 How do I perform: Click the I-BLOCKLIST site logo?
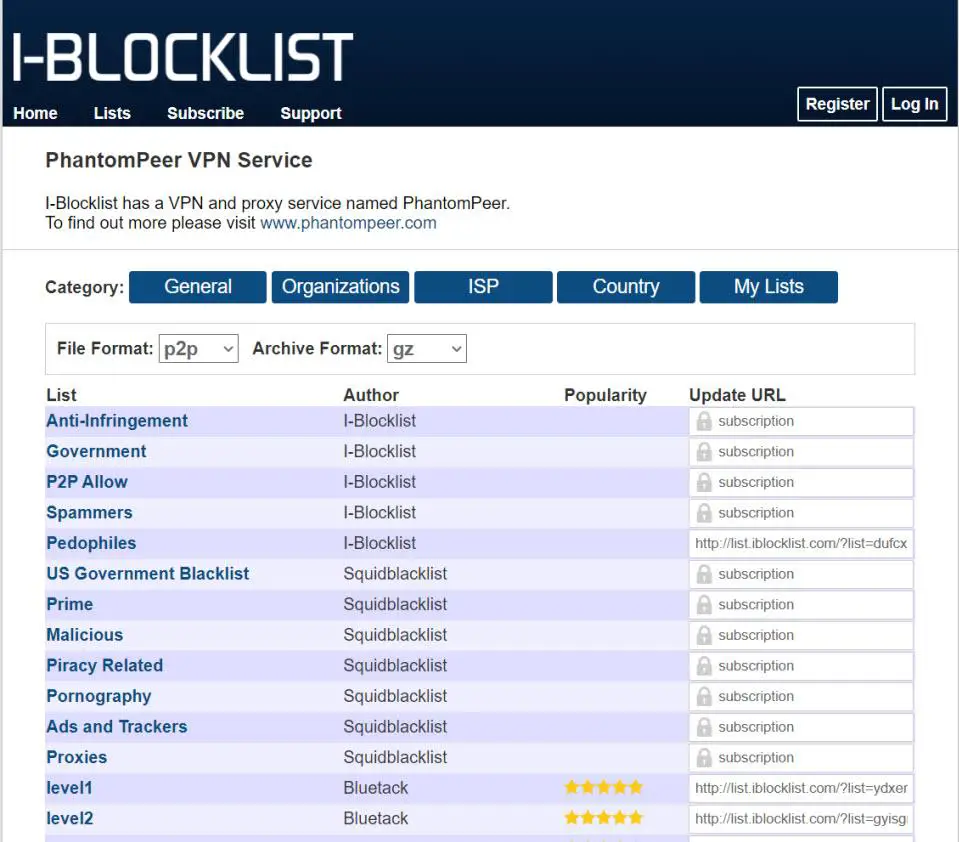coord(183,56)
